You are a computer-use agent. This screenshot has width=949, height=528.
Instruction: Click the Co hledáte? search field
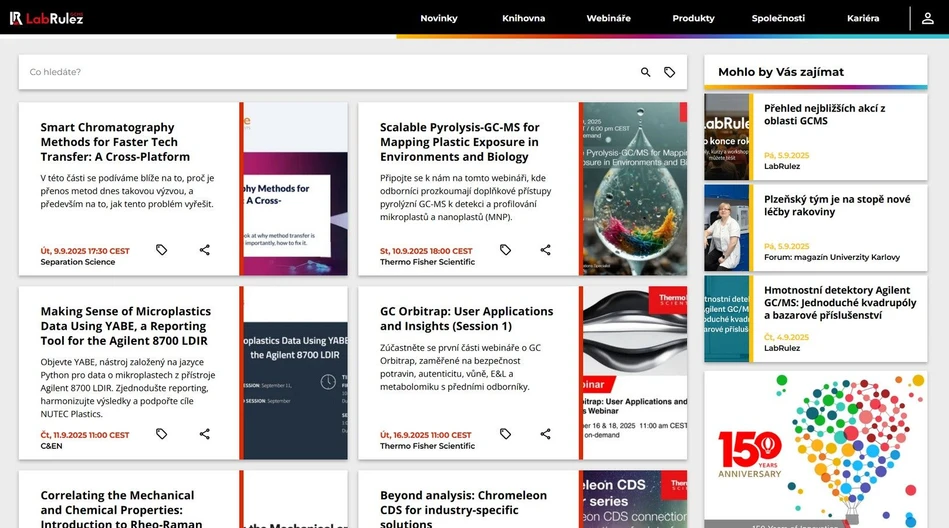tap(330, 72)
